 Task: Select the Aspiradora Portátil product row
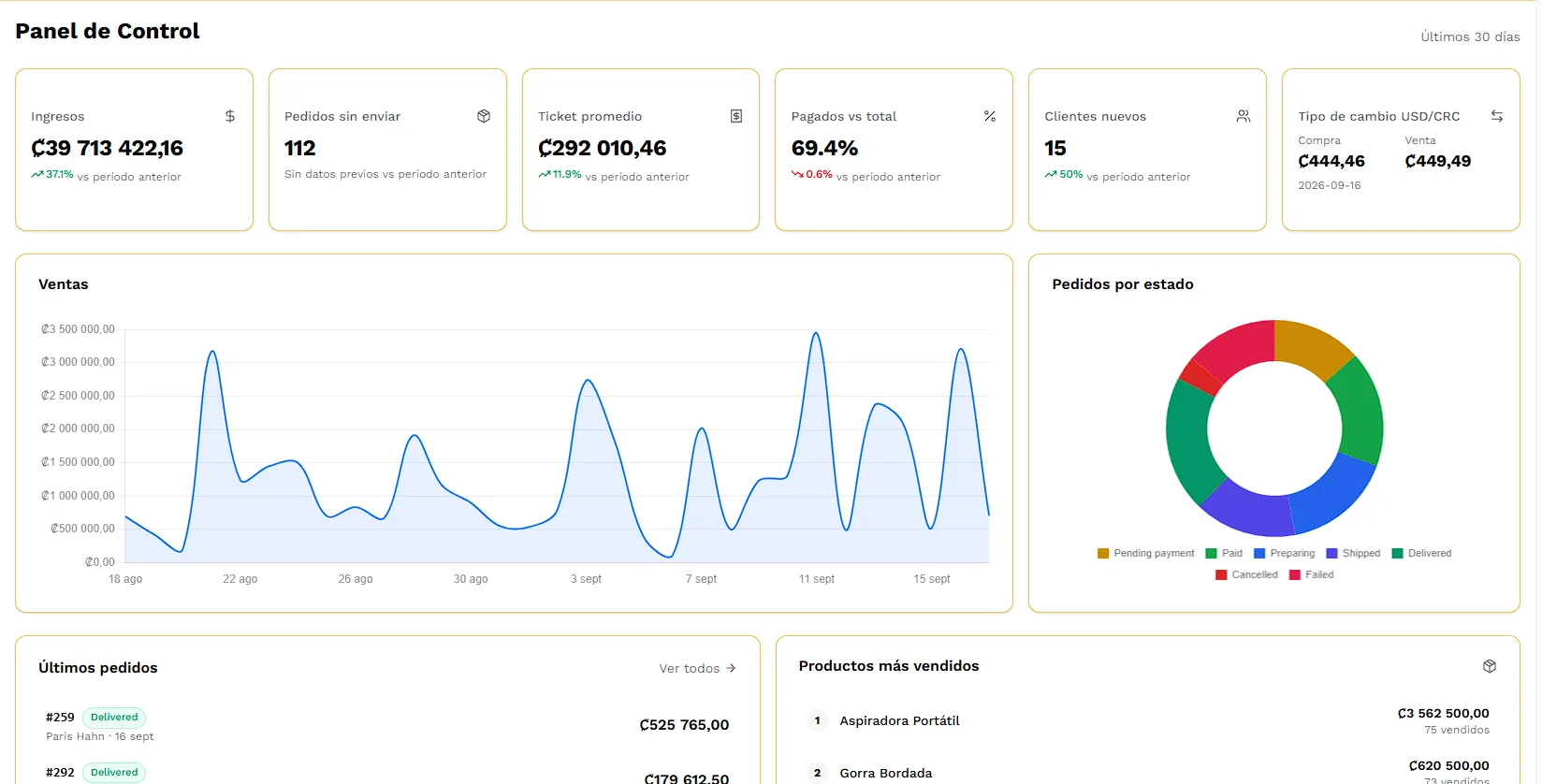click(1148, 720)
